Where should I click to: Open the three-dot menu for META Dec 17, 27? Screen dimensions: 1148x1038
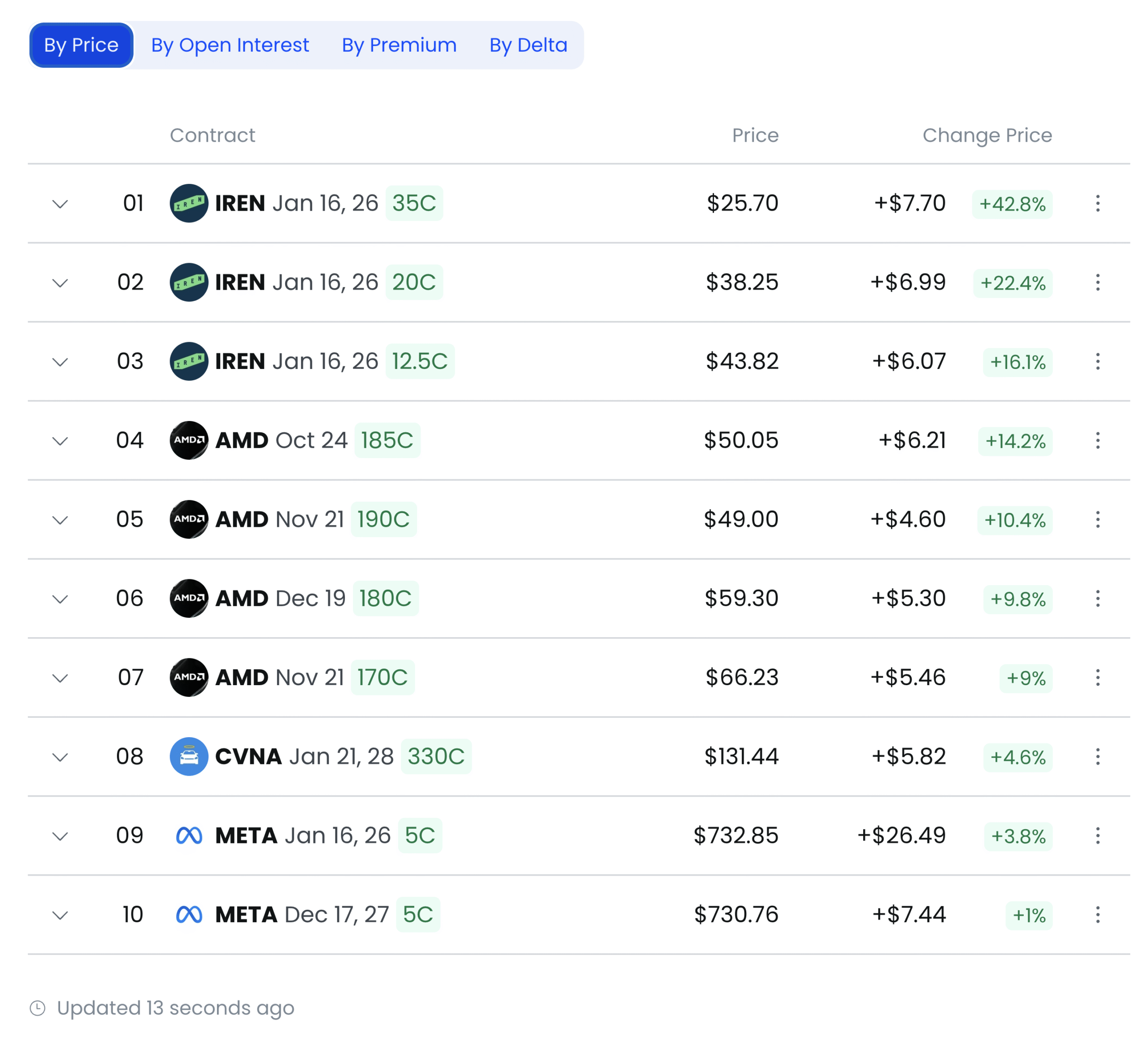(x=1097, y=915)
